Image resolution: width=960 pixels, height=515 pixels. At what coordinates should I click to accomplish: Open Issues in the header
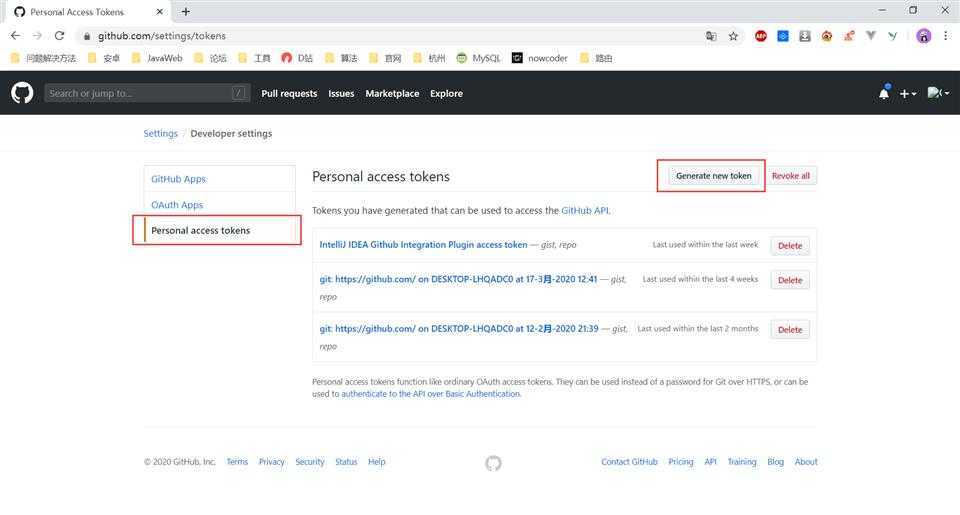coord(341,94)
